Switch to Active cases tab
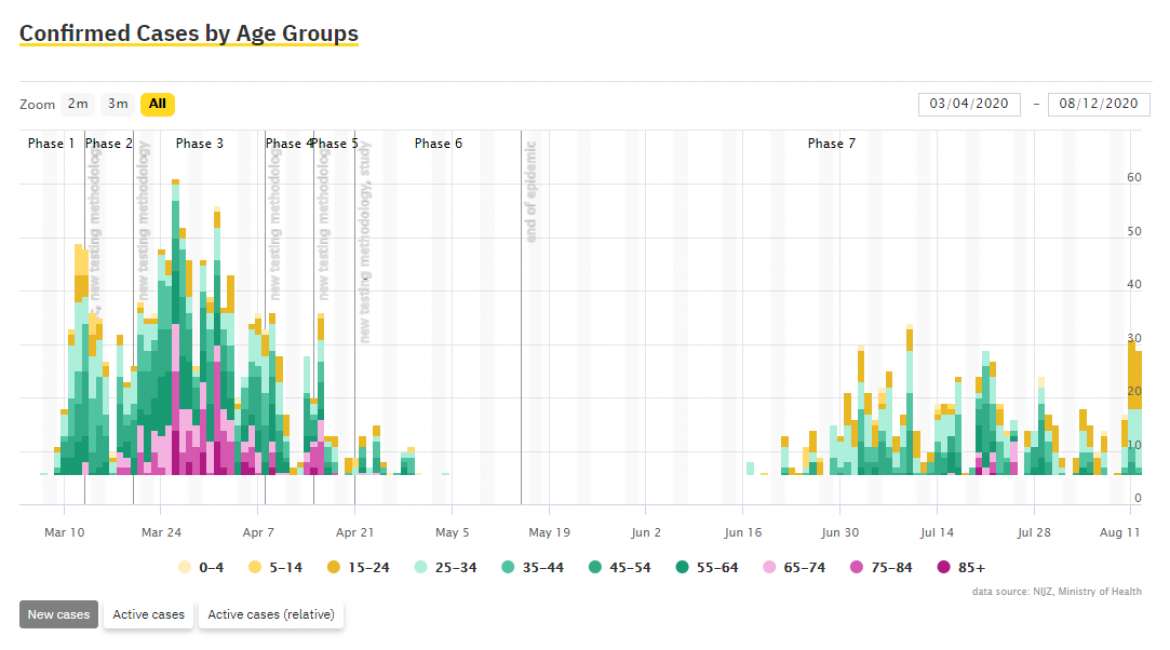Viewport: 1170px width, 650px height. 148,614
